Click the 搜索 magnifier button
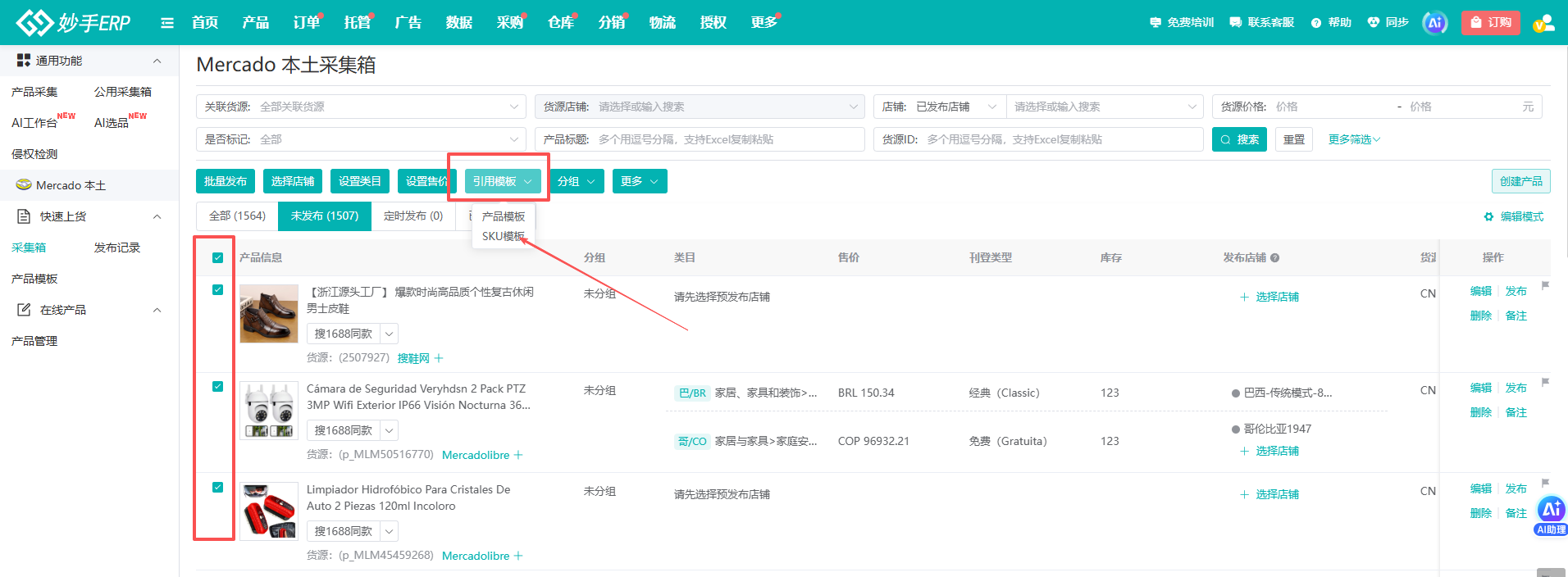The image size is (1568, 577). (x=1239, y=139)
